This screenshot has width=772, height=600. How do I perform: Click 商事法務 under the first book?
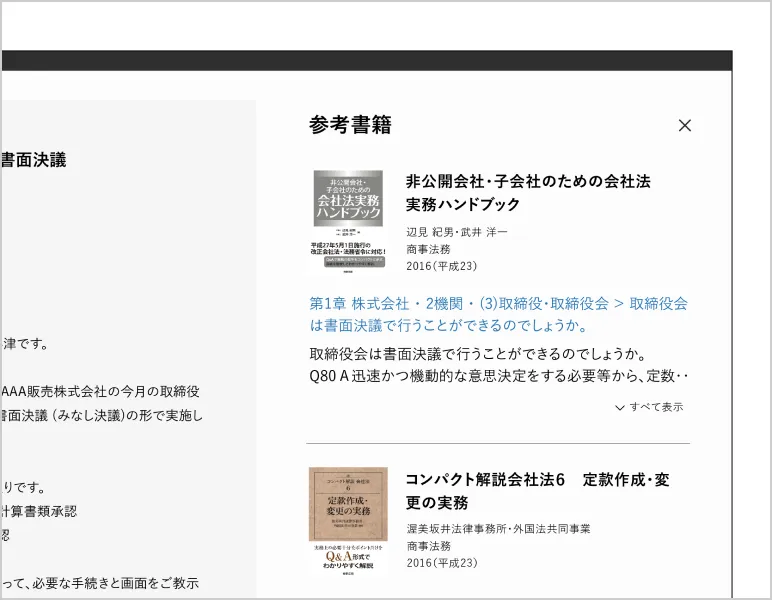(x=428, y=249)
